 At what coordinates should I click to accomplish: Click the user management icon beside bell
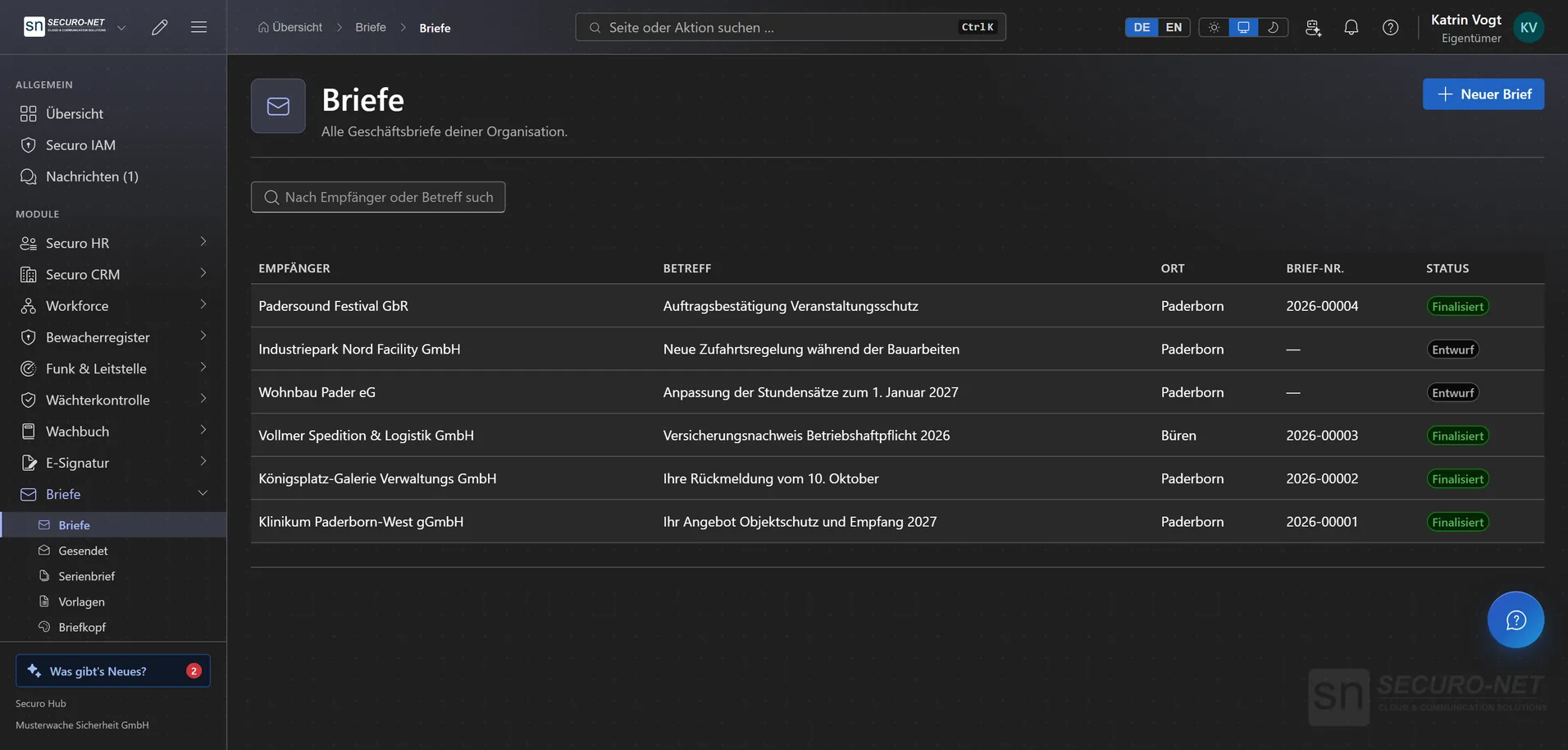1313,27
